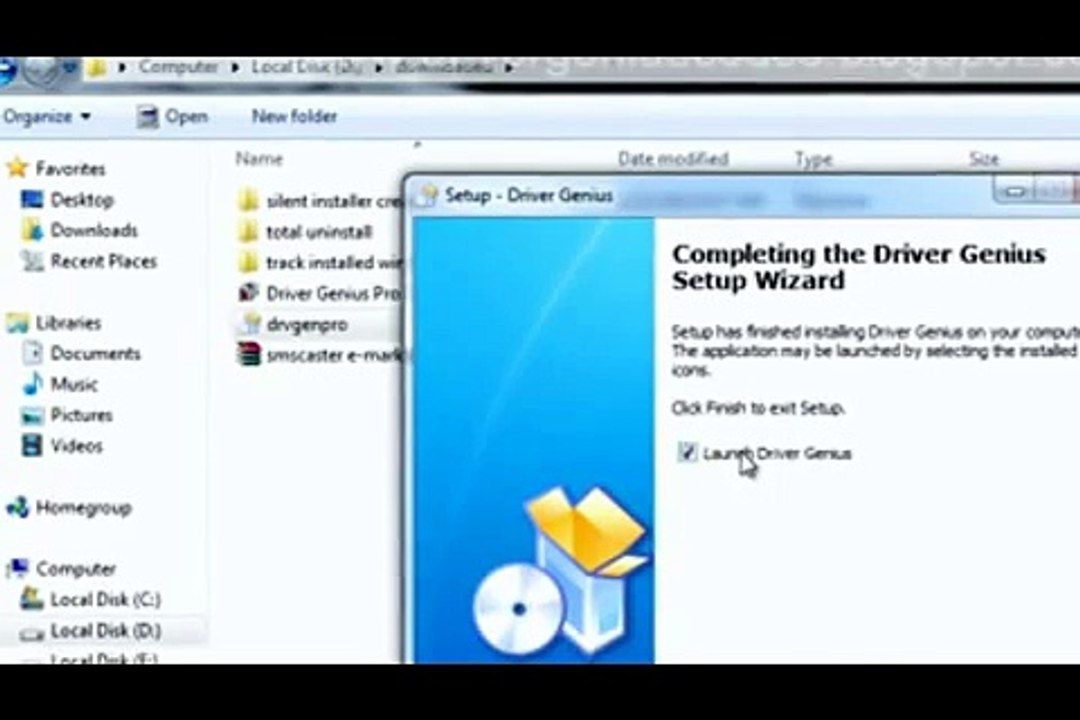This screenshot has width=1080, height=720.
Task: Sort files by Date modified column
Action: pos(673,159)
